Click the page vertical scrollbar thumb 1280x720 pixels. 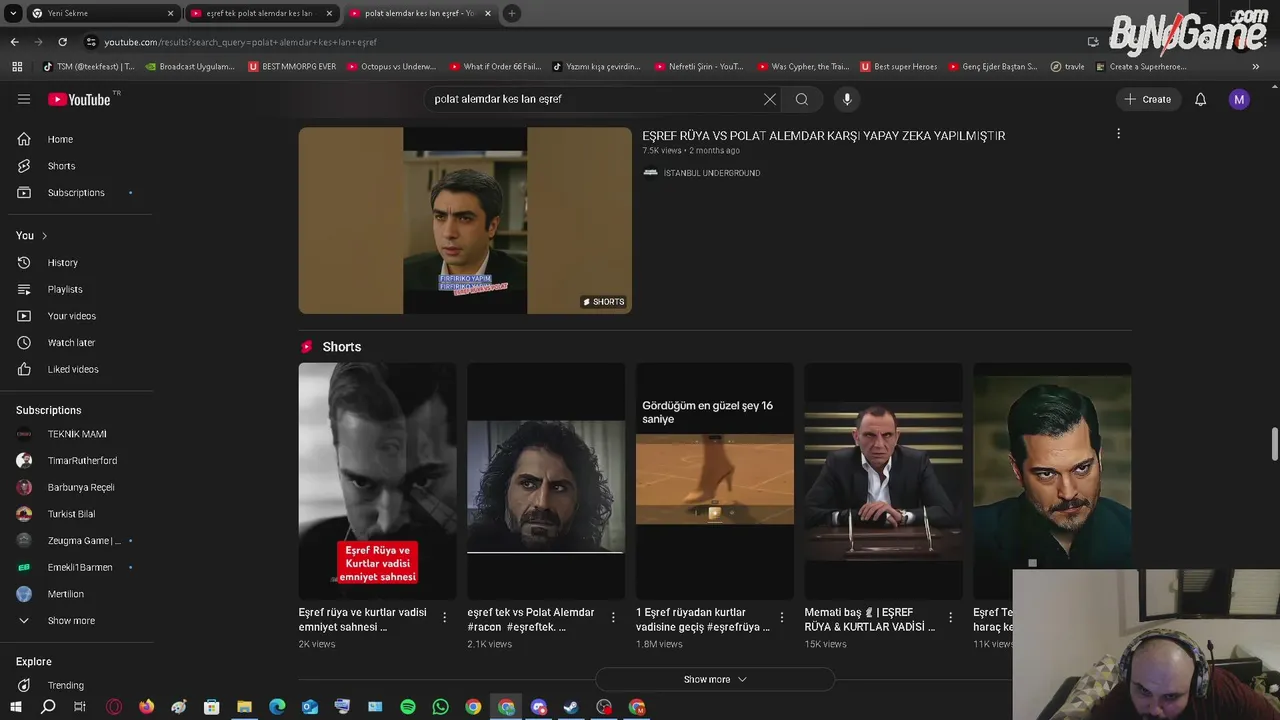tap(1274, 445)
